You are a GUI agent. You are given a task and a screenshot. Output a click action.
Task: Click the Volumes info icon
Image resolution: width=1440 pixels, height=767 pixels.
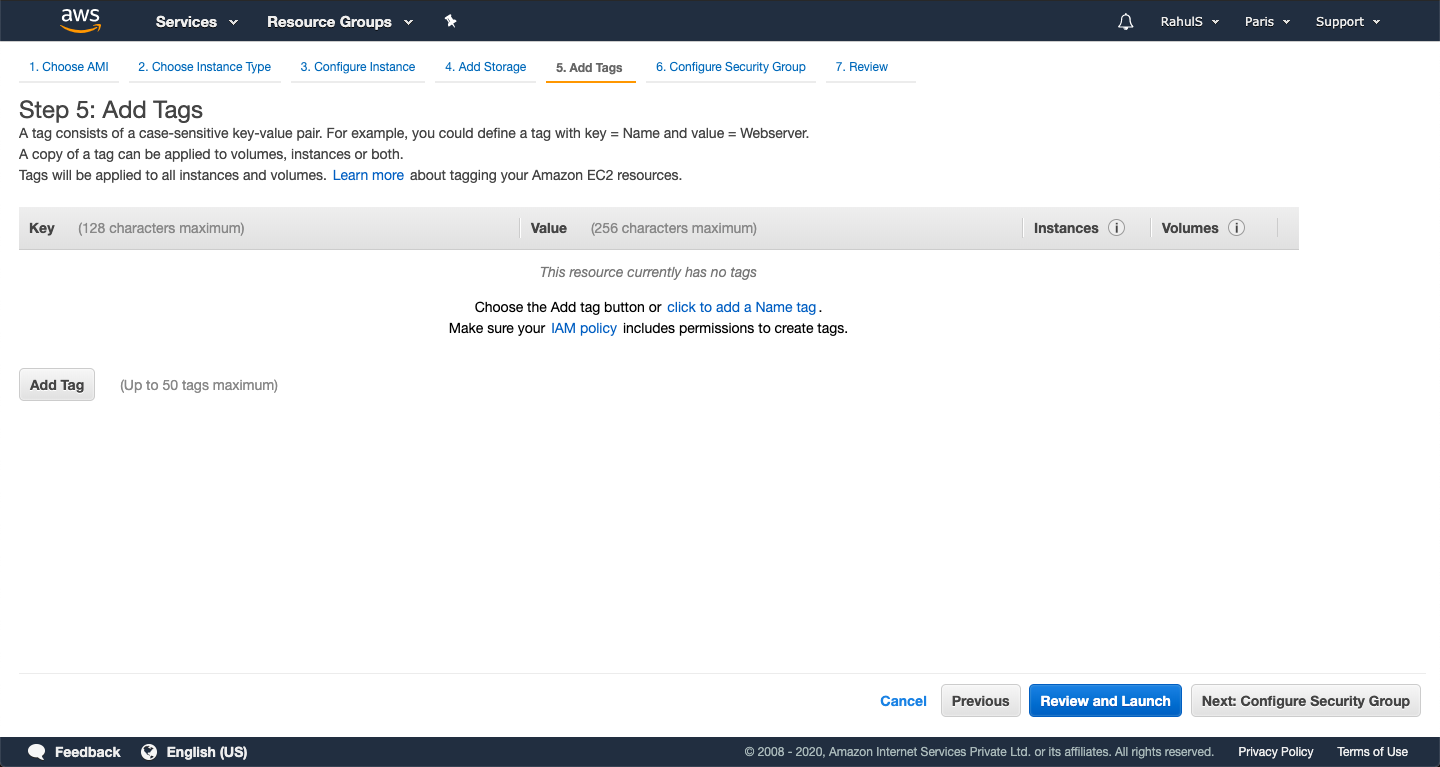(x=1236, y=227)
